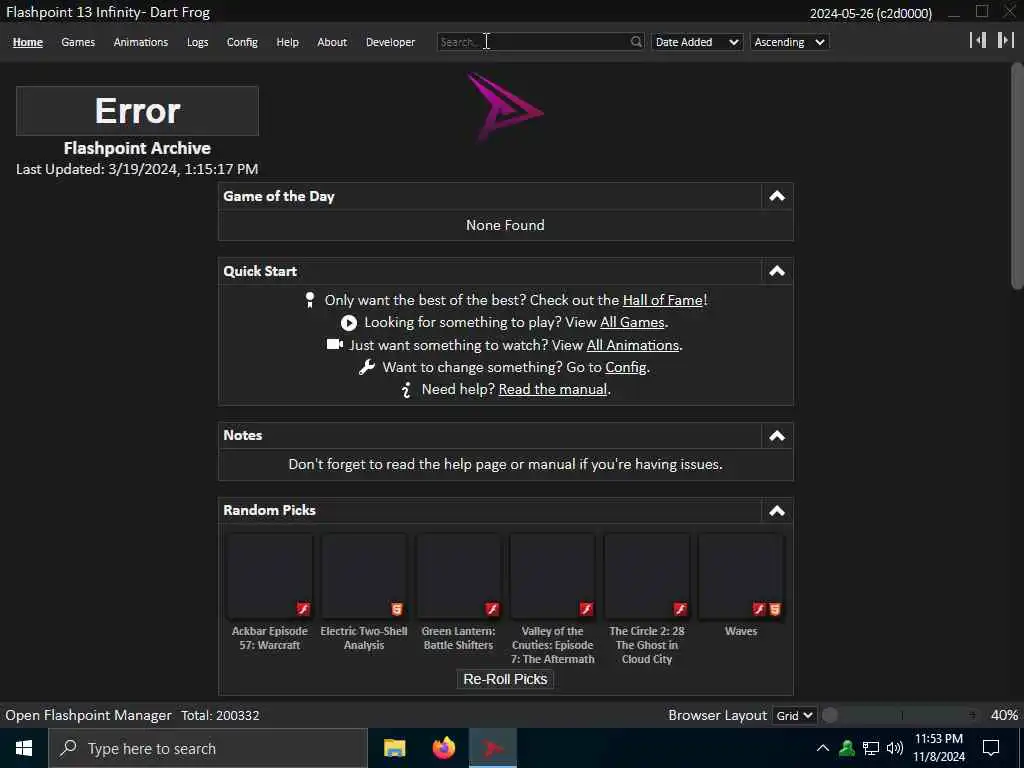Screen dimensions: 1024x768
Task: Click the Flash icon on Green Lantern thumbnail
Action: (x=492, y=609)
